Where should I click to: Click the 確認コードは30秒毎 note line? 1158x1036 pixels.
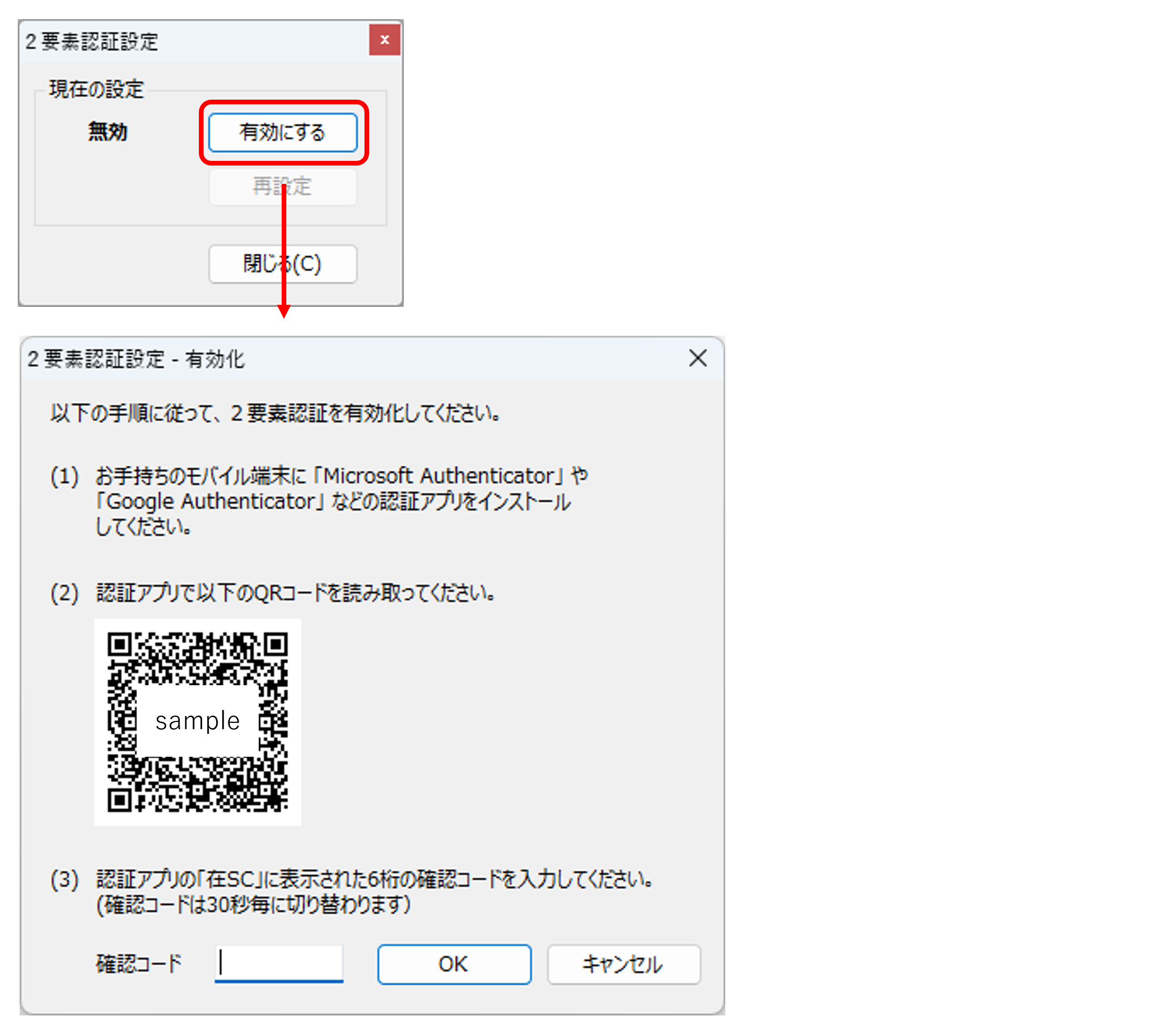[253, 905]
